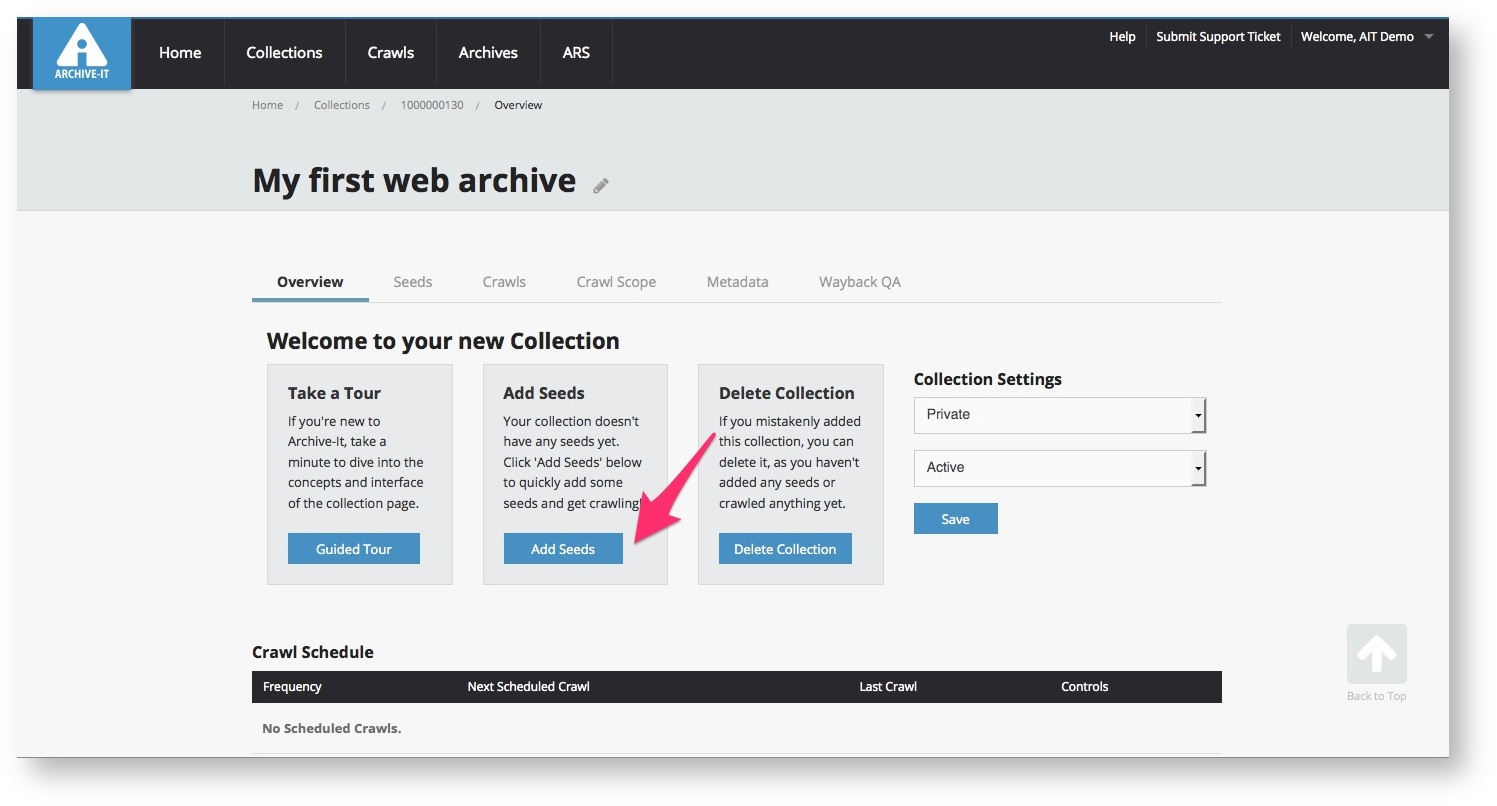
Task: Open the Help link in header
Action: tap(1122, 37)
